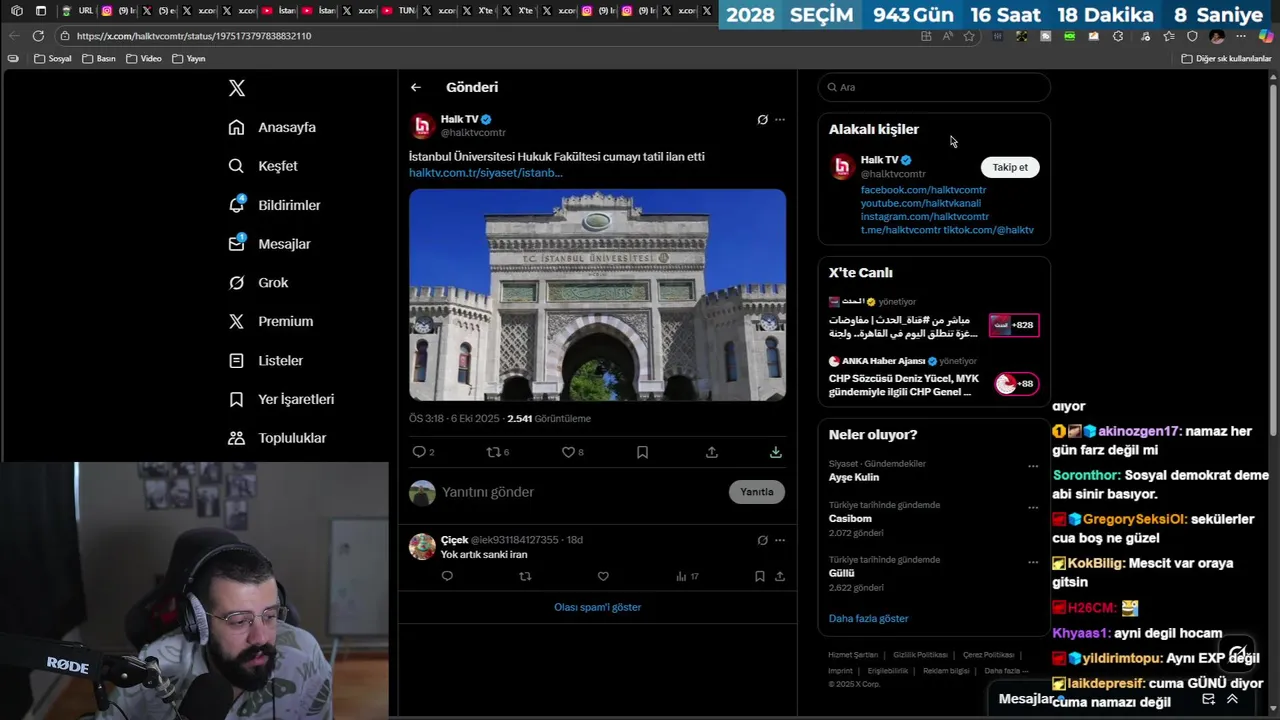This screenshot has width=1280, height=720.
Task: Open Ayşe Kulin trending topic
Action: pos(854,477)
